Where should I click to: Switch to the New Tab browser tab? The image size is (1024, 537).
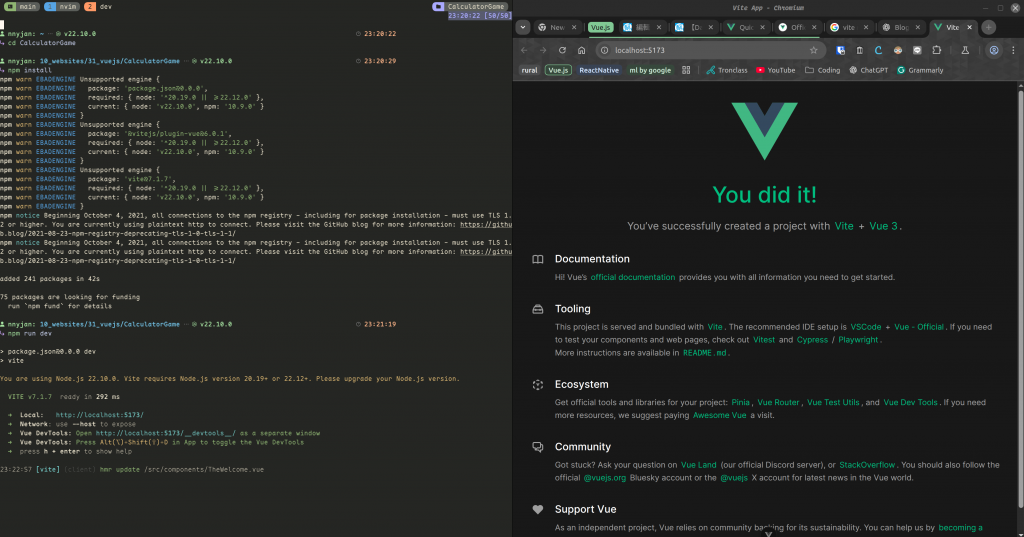tap(557, 27)
